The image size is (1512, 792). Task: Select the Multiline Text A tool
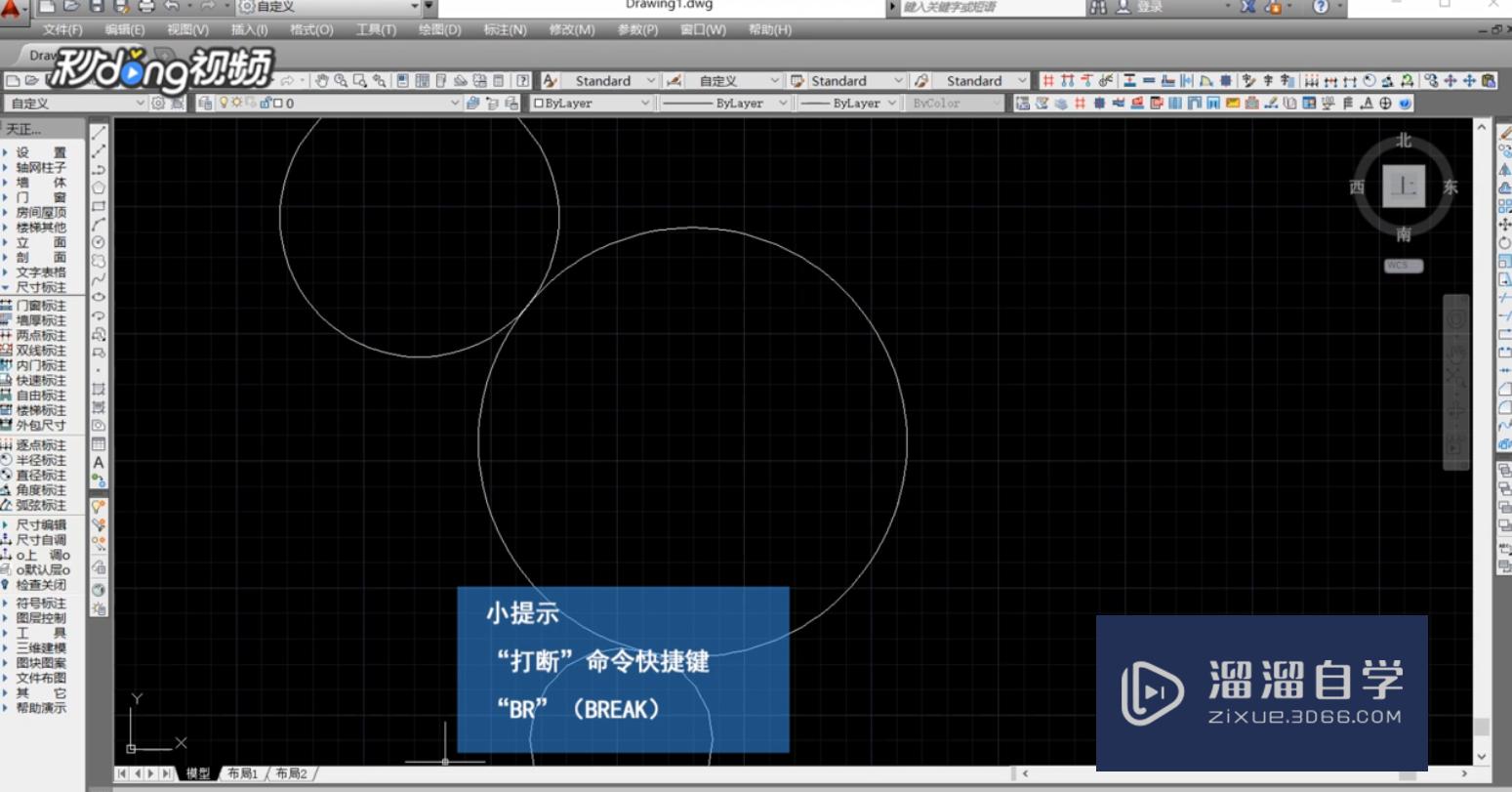click(x=99, y=463)
